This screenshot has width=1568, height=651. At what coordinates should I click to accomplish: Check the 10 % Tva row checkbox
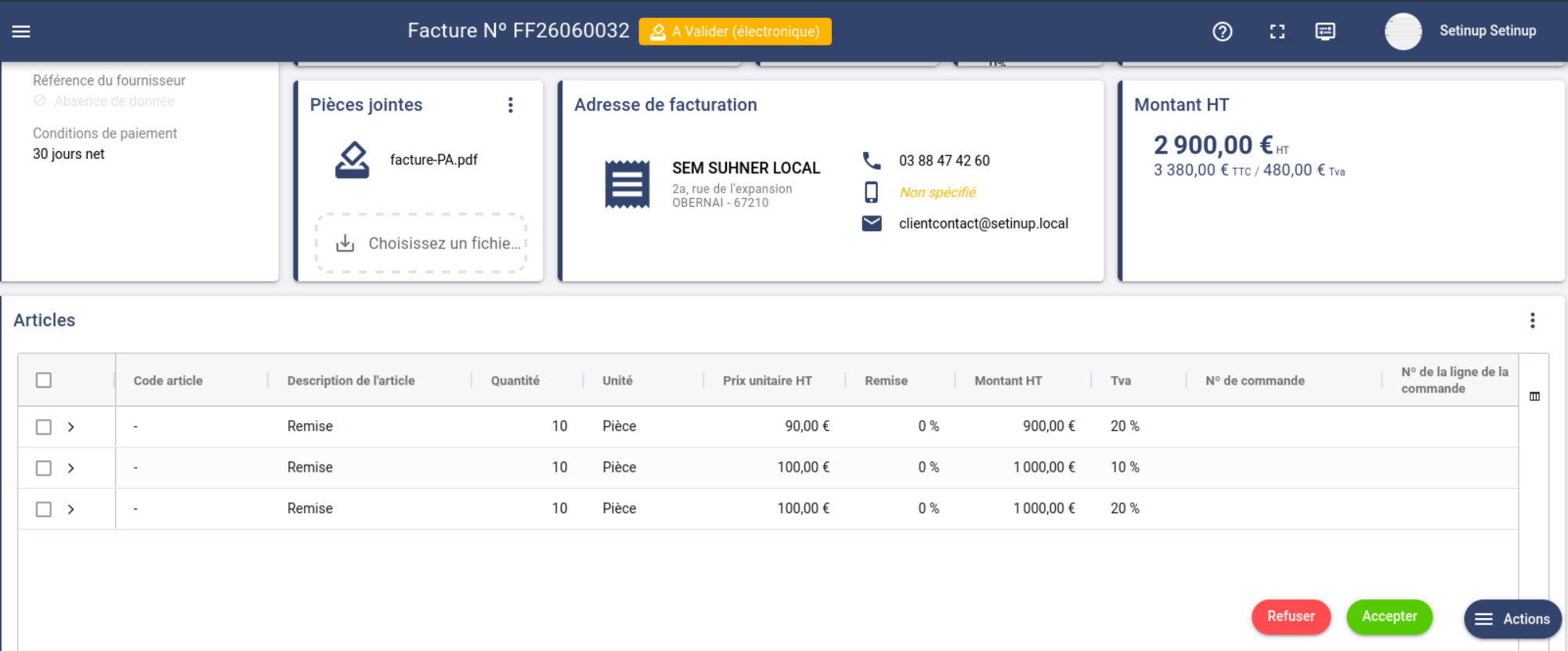[x=44, y=468]
